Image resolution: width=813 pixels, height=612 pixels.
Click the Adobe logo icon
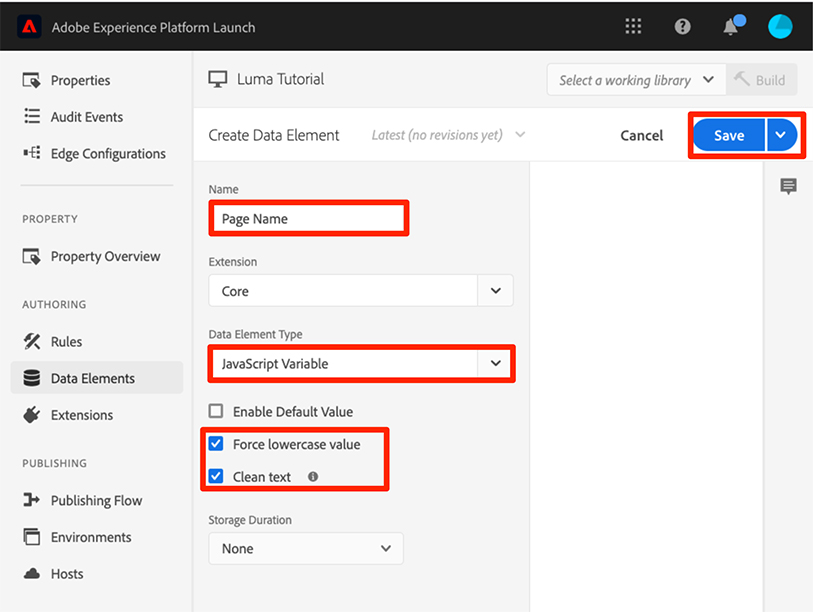(29, 26)
